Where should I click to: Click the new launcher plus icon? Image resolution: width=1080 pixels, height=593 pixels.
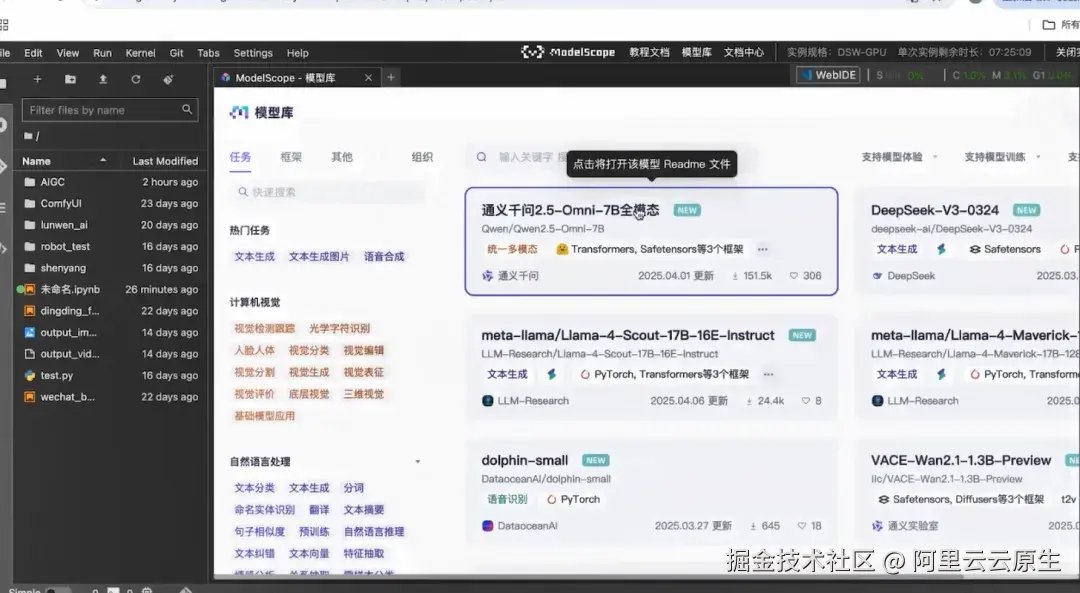pyautogui.click(x=38, y=80)
